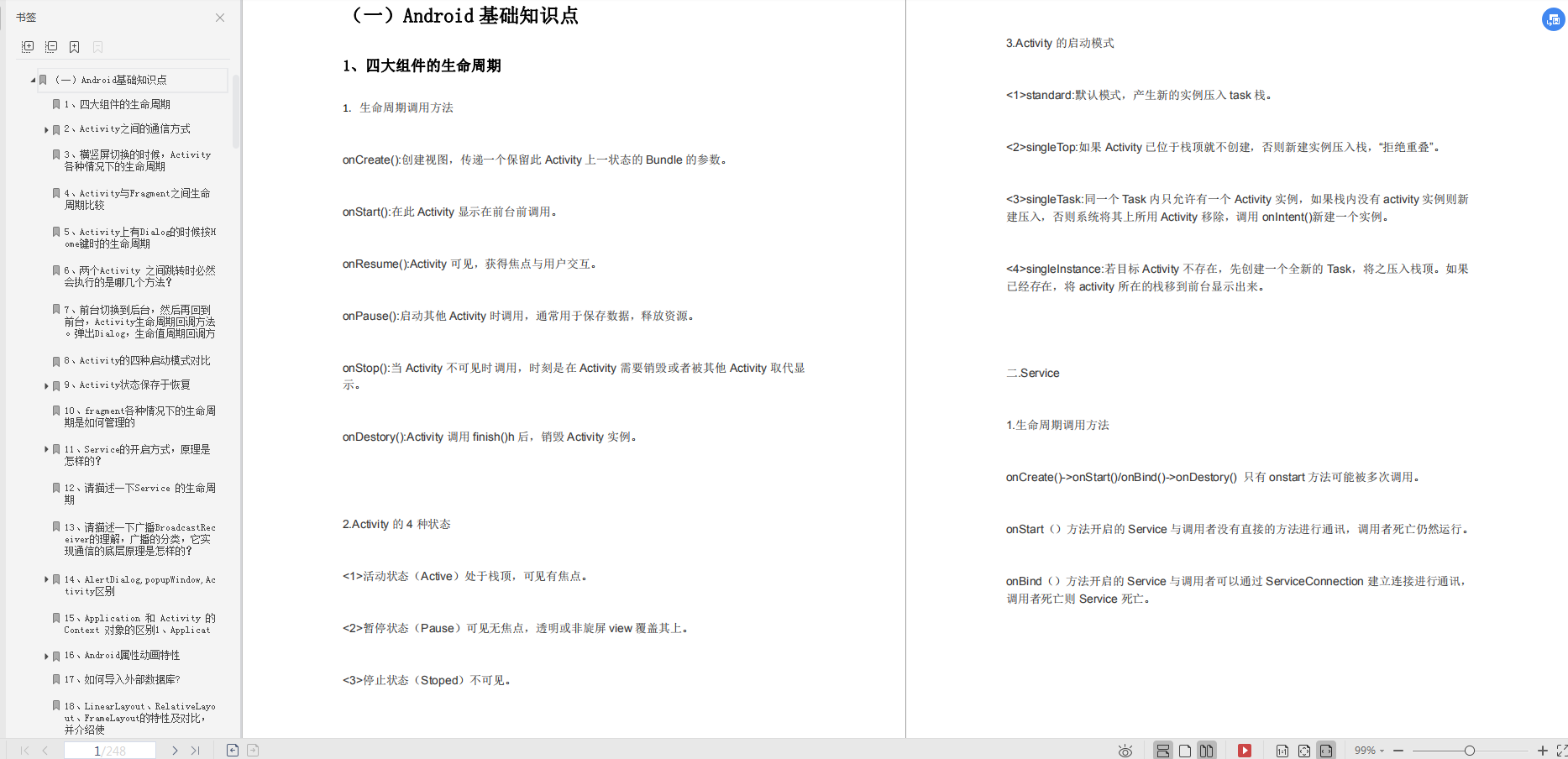Open bookmark 10、fragment各种情况下的生命周期
The image size is (1568, 759).
click(x=139, y=416)
